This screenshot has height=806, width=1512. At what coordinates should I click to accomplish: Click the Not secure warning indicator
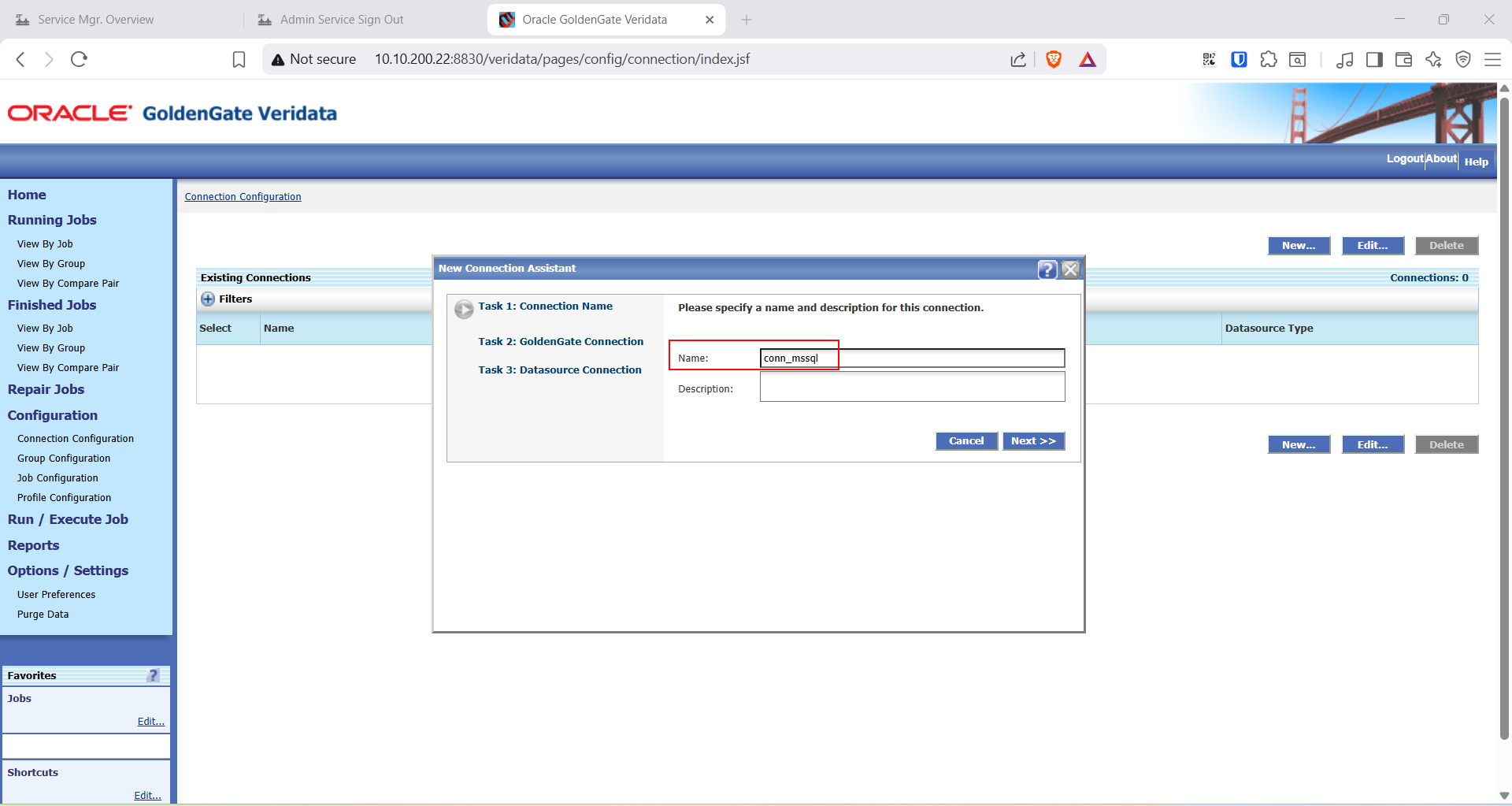pyautogui.click(x=313, y=59)
